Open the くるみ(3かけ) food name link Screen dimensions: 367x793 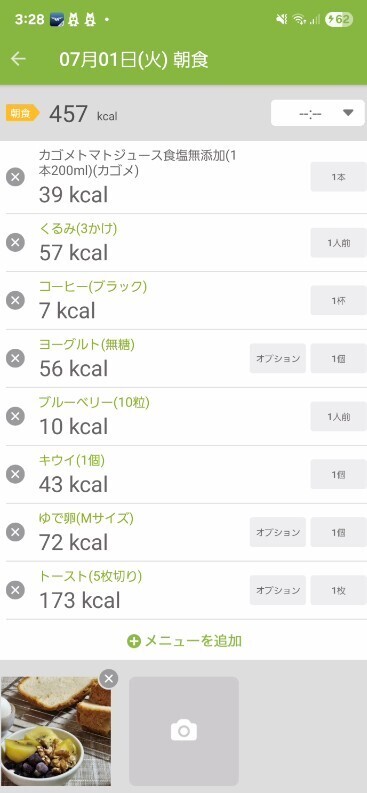click(78, 229)
